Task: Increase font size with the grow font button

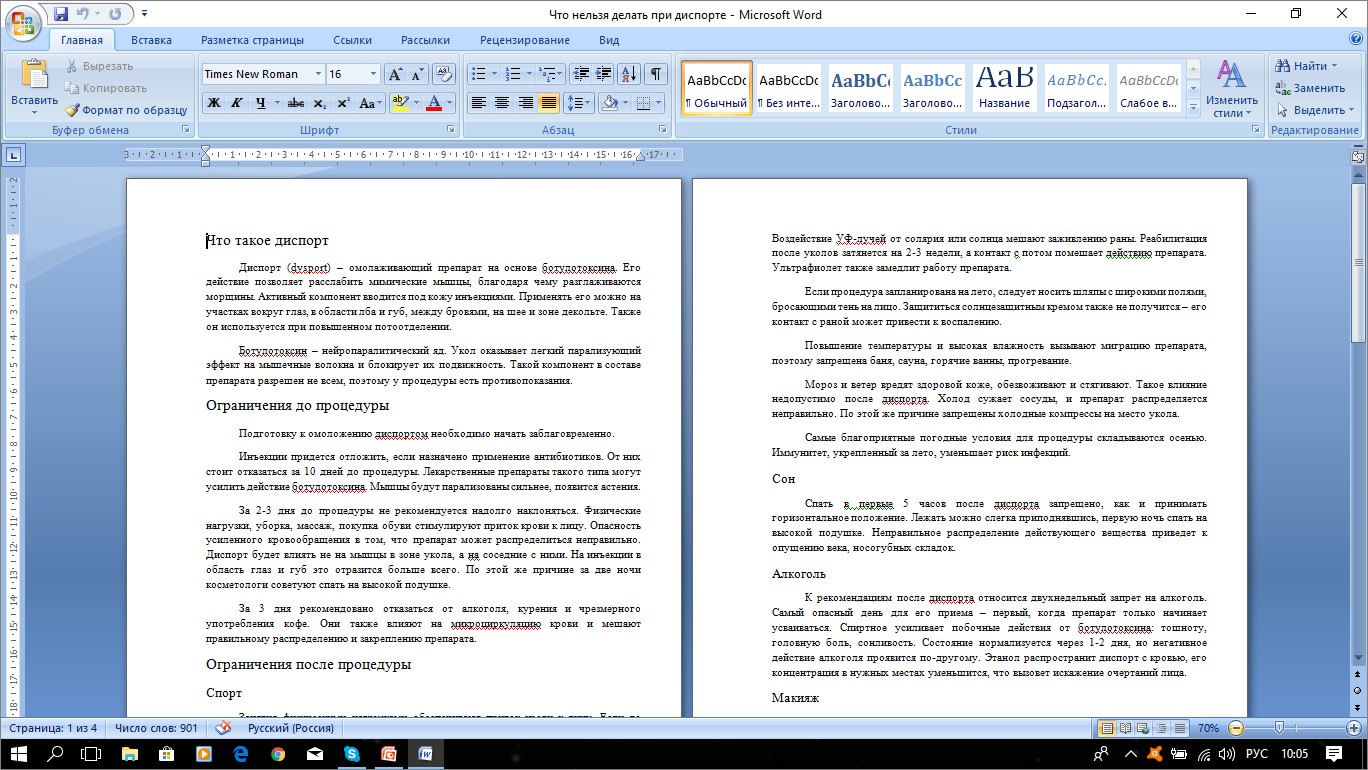Action: click(x=396, y=74)
